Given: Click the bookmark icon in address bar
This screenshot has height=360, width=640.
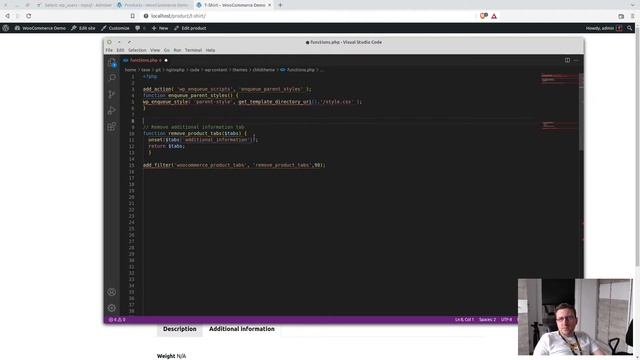Looking at the screenshot, I should tap(133, 16).
